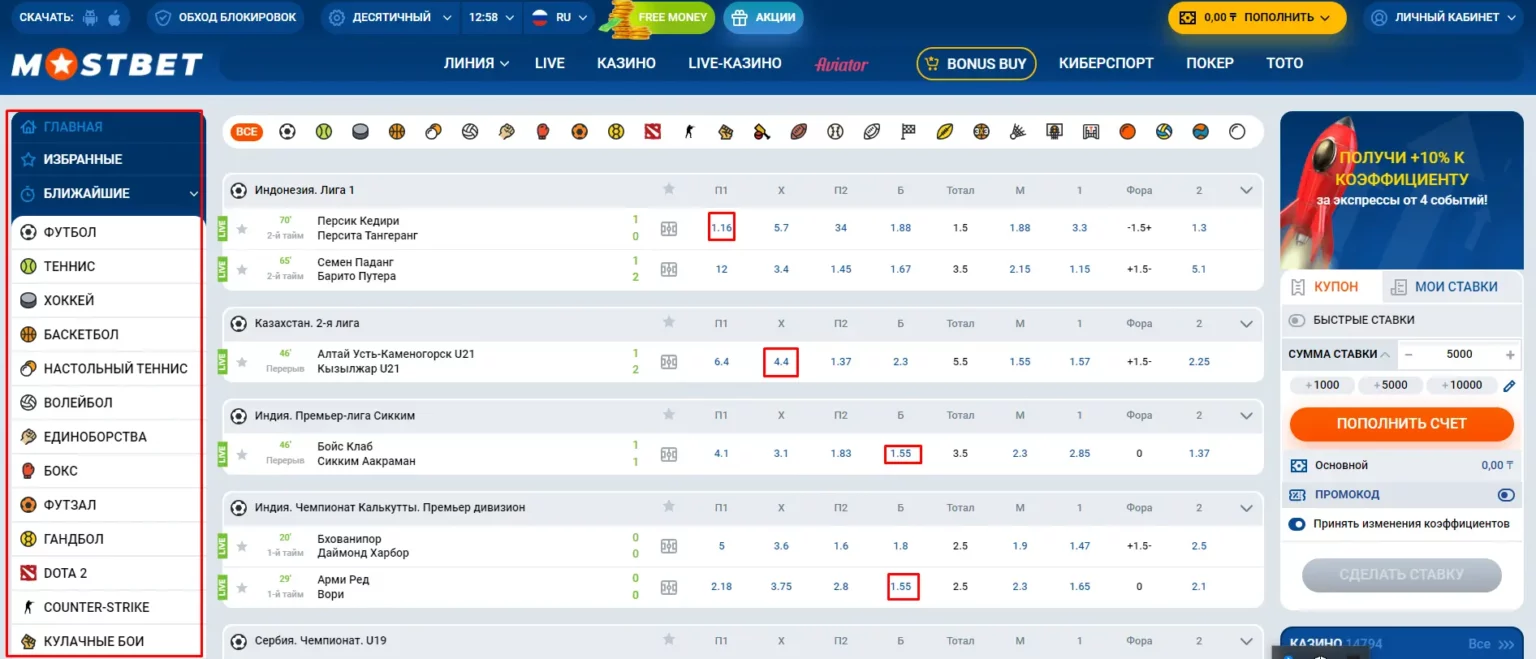This screenshot has width=1536, height=659.
Task: Filter by checkered racing flag icon
Action: pyautogui.click(x=908, y=131)
